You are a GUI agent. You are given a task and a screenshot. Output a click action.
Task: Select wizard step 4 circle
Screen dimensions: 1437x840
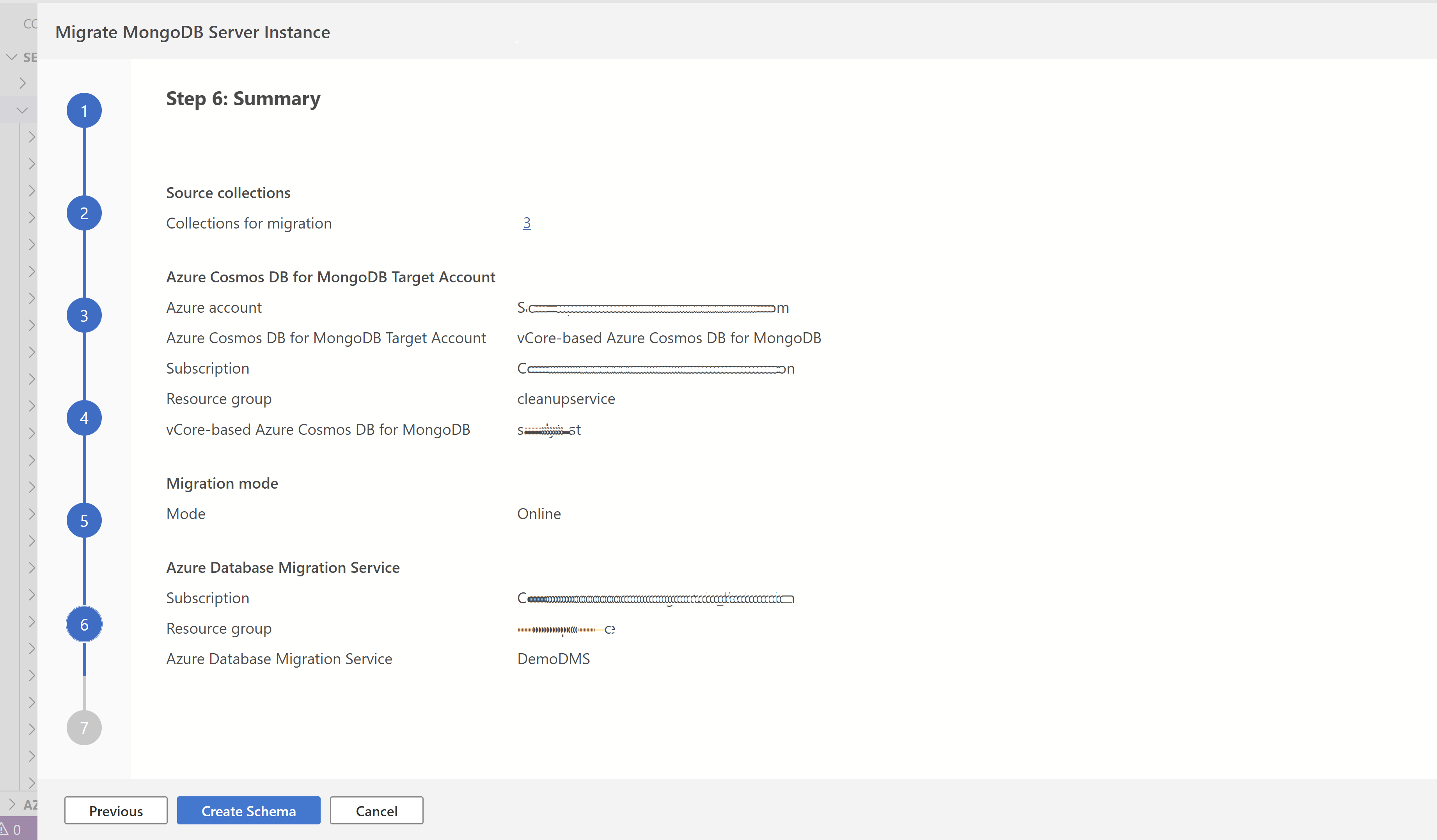(84, 418)
